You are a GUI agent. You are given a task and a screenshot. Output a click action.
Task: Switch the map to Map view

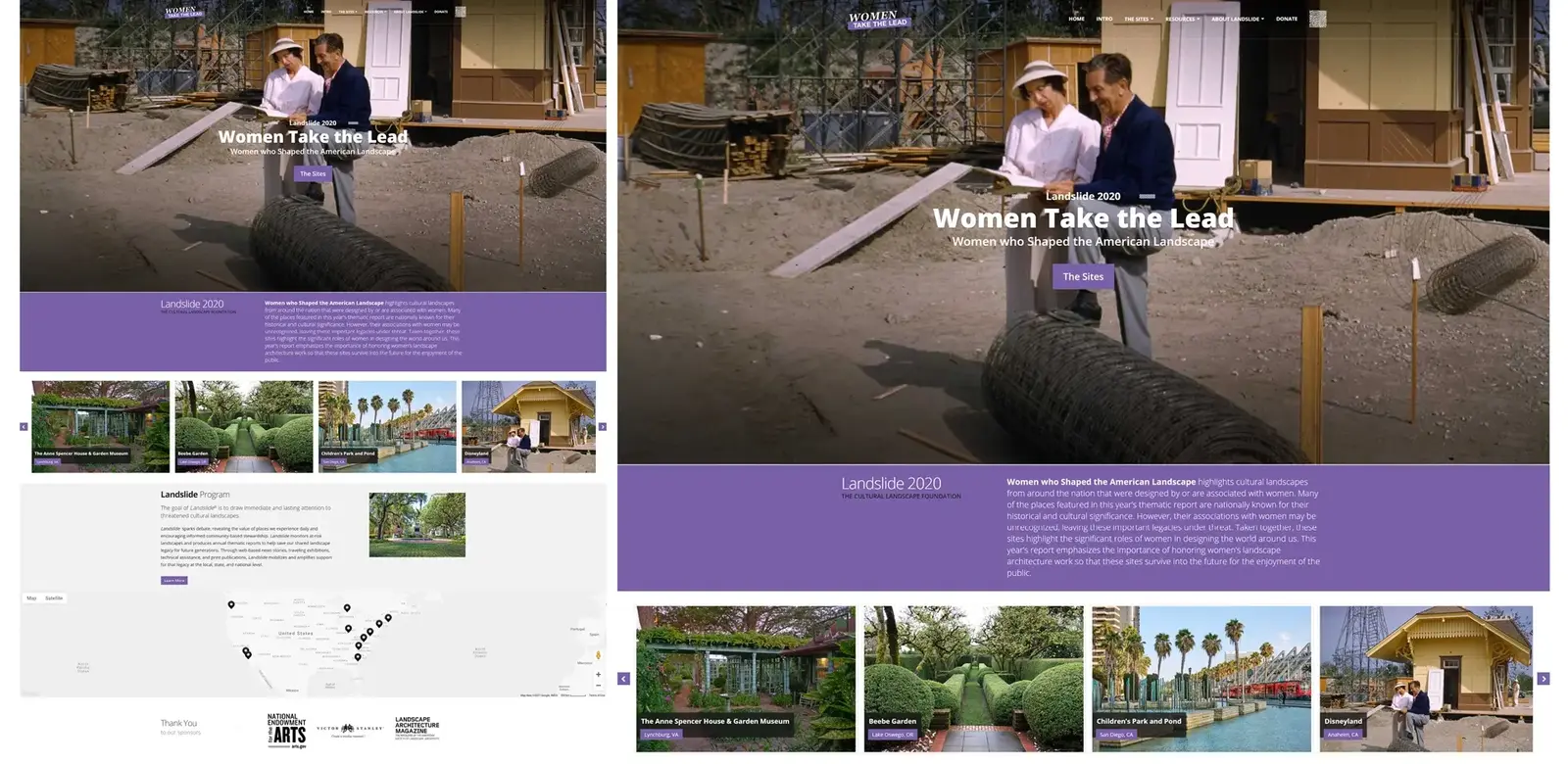click(x=31, y=597)
